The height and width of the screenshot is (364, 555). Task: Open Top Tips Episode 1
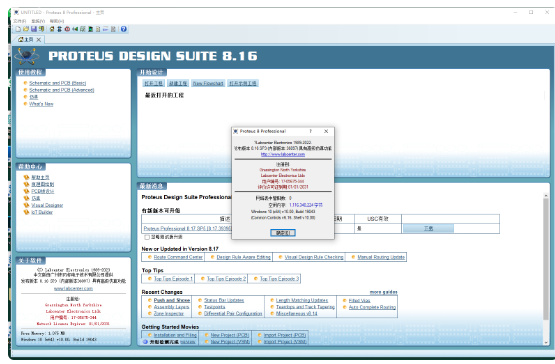click(173, 279)
